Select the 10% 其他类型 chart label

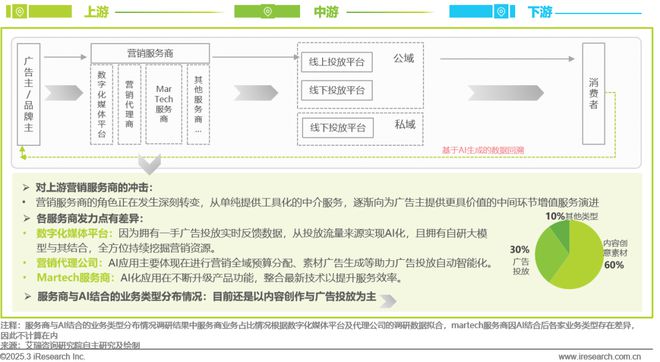[x=572, y=216]
